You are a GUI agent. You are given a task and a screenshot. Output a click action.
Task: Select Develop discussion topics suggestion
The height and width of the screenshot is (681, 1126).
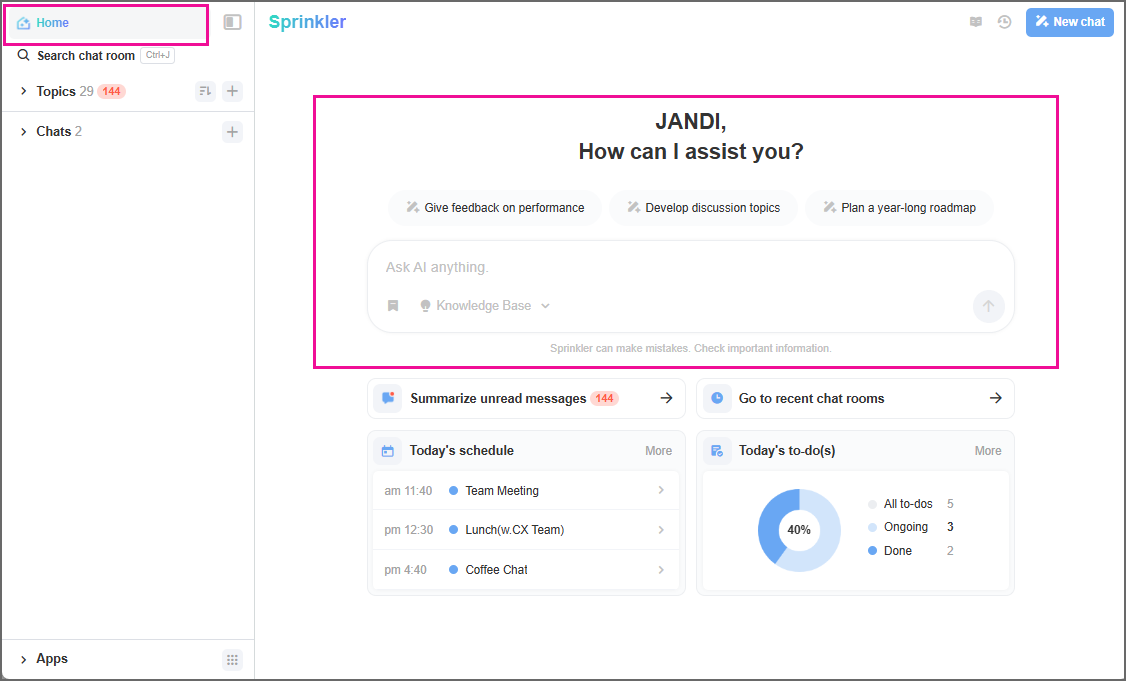click(703, 208)
